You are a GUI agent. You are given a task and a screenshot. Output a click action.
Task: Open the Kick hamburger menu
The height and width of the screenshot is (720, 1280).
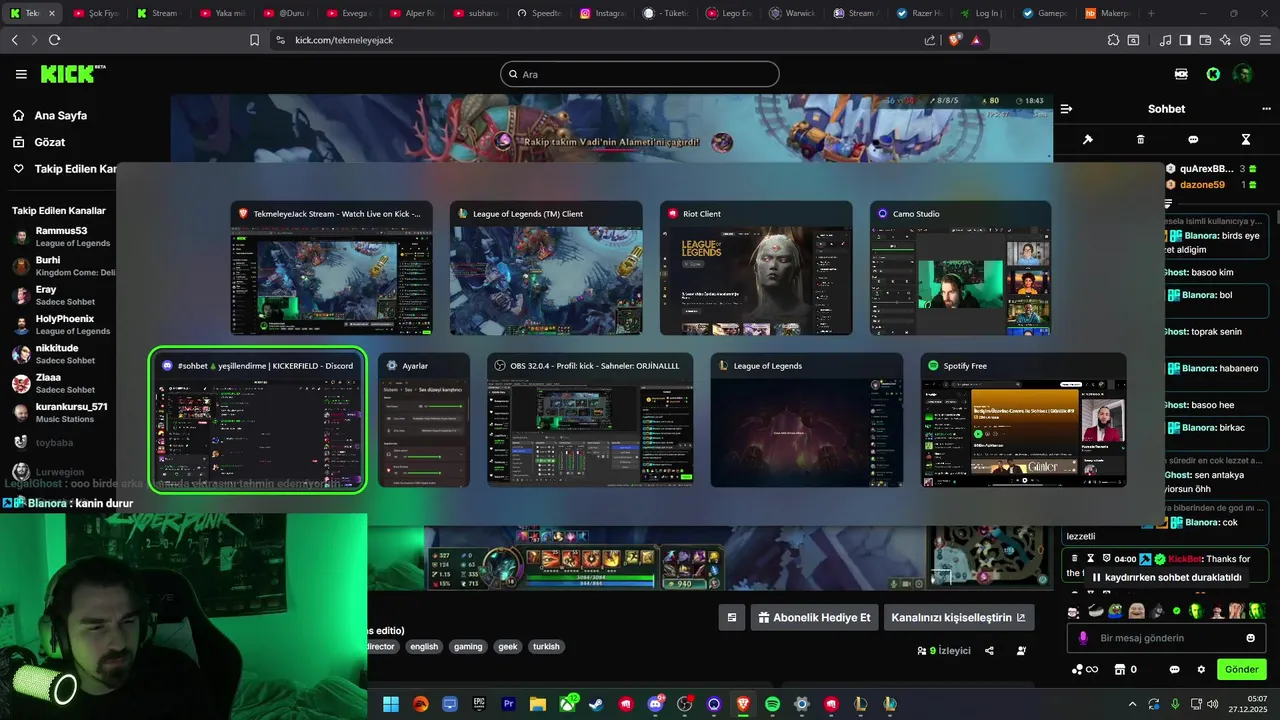(21, 74)
